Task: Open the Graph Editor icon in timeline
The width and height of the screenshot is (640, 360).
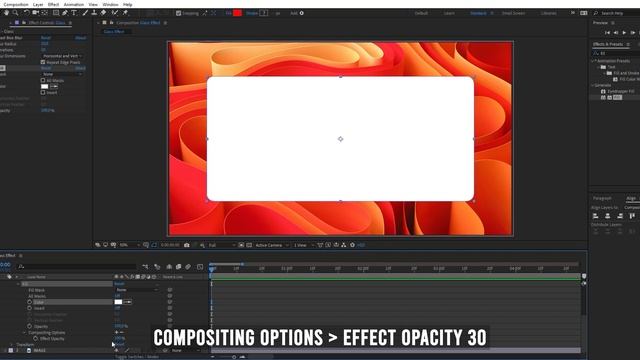Action: 200,267
